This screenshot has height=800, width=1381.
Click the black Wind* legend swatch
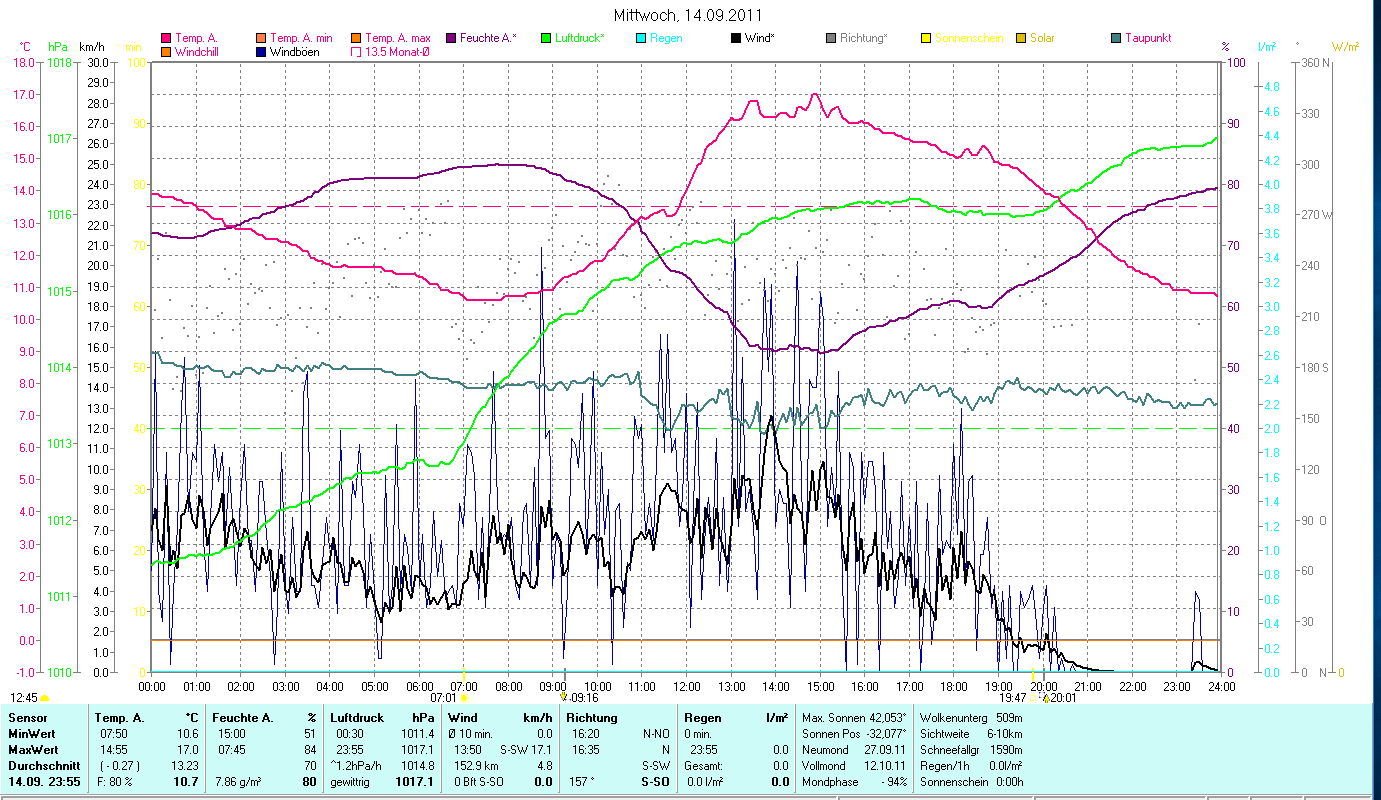coord(735,38)
